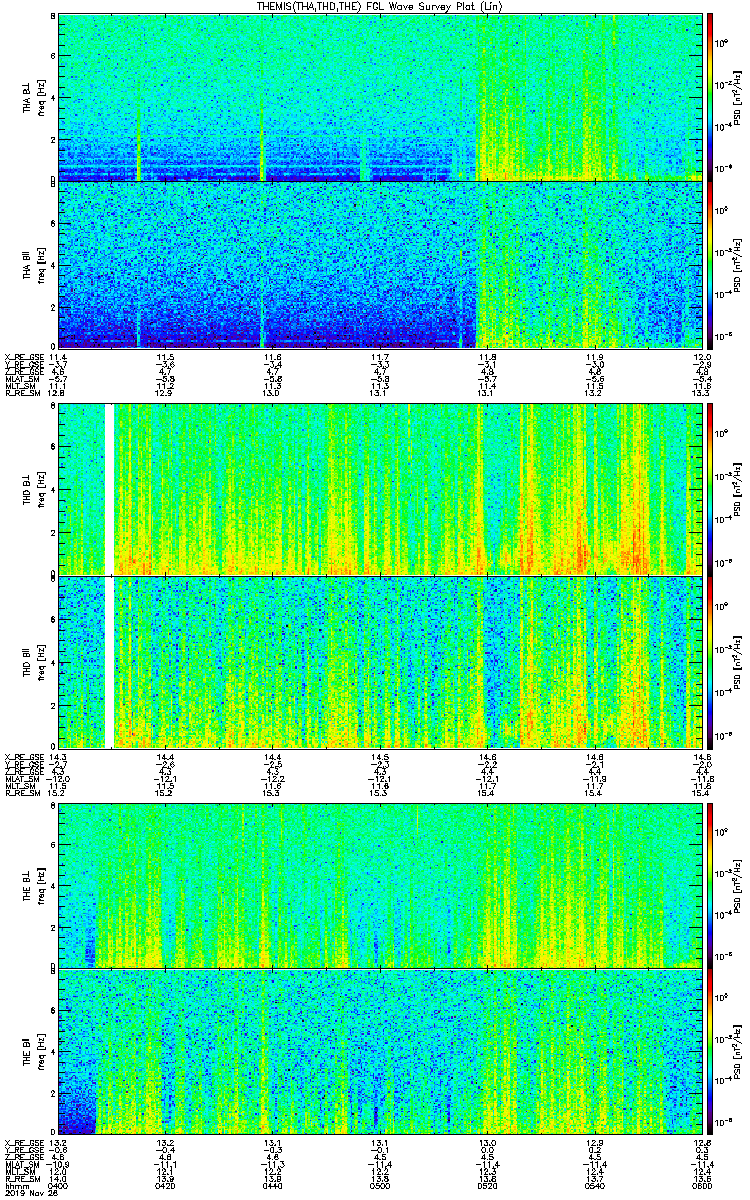Viewport: 750px width, 1200px height.
Task: Click the '0420' time label
Action: [x=165, y=1186]
